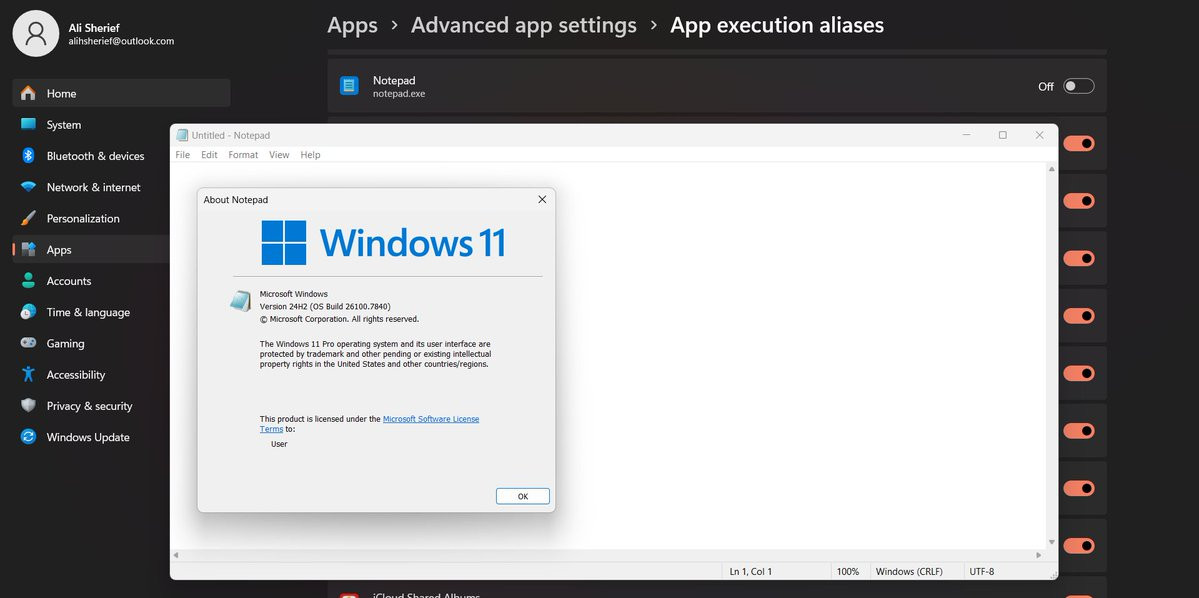Minimize the Untitled - Notepad window
Image resolution: width=1199 pixels, height=598 pixels.
(967, 135)
